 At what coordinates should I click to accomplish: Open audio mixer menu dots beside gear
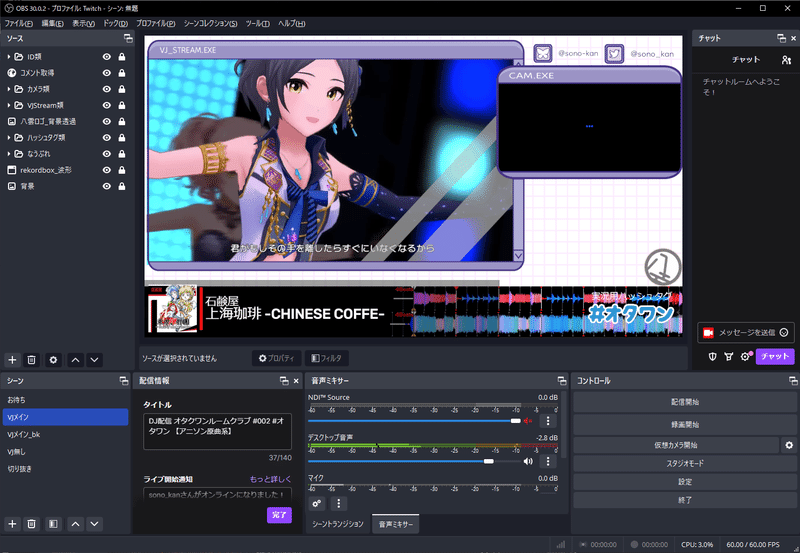pyautogui.click(x=338, y=504)
